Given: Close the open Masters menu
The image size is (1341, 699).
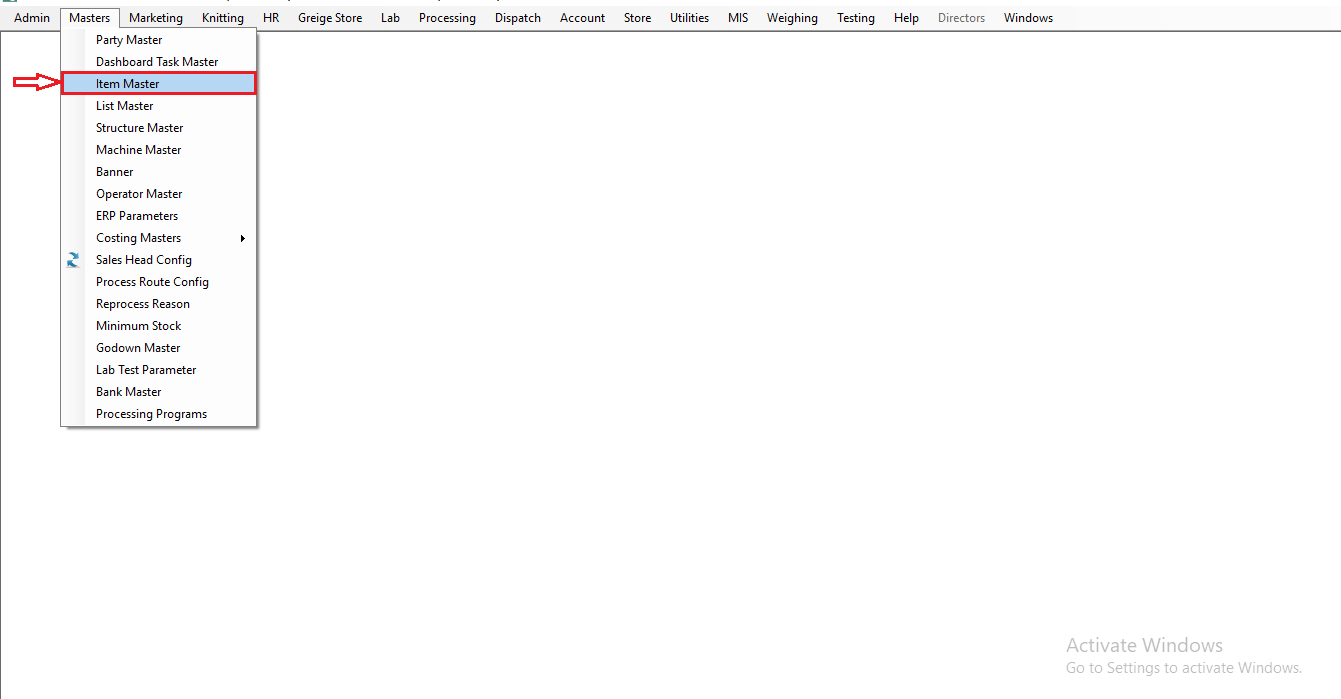Looking at the screenshot, I should [90, 18].
